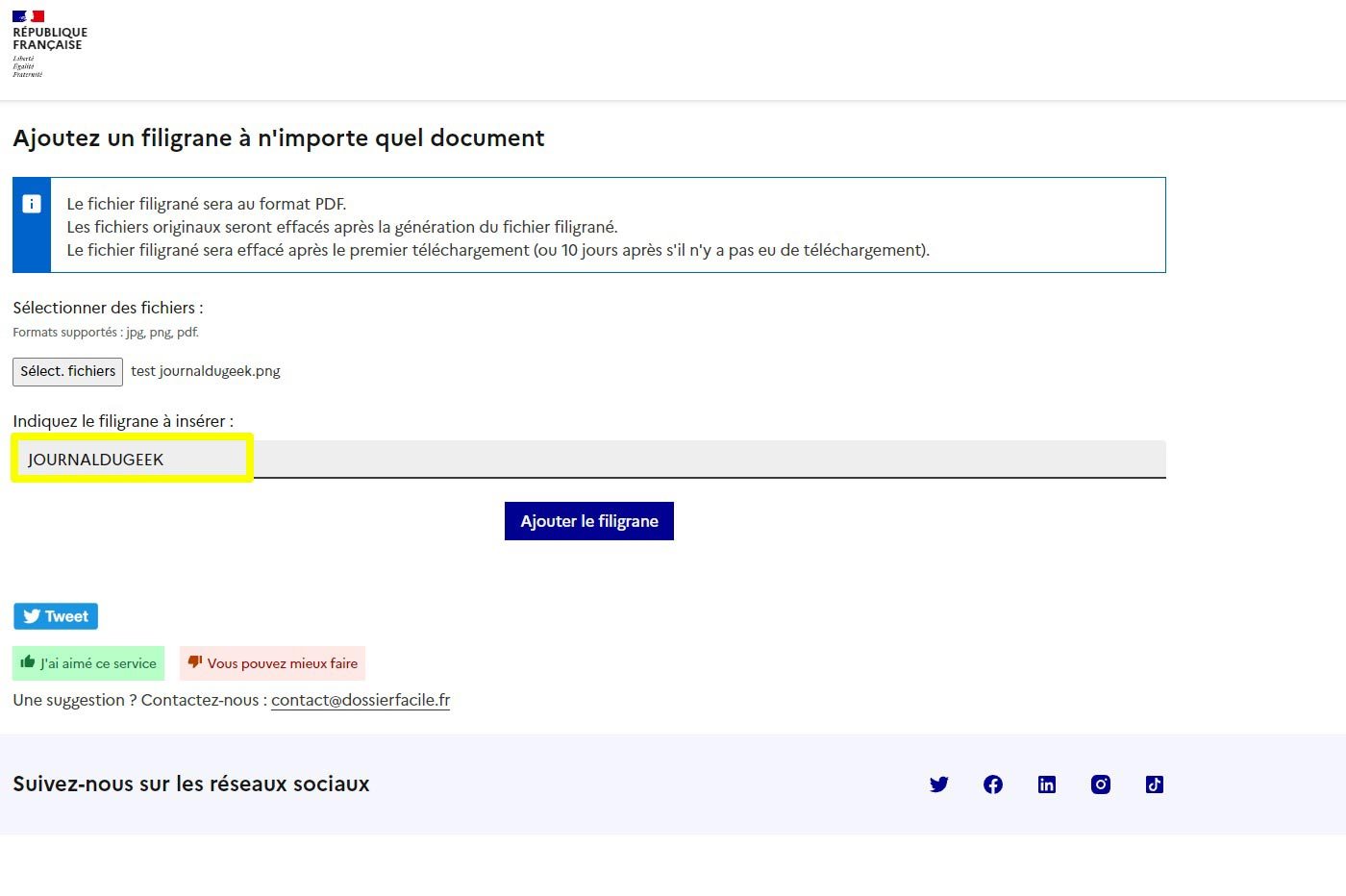Open LinkedIn social network icon
1346x896 pixels.
pos(1047,784)
